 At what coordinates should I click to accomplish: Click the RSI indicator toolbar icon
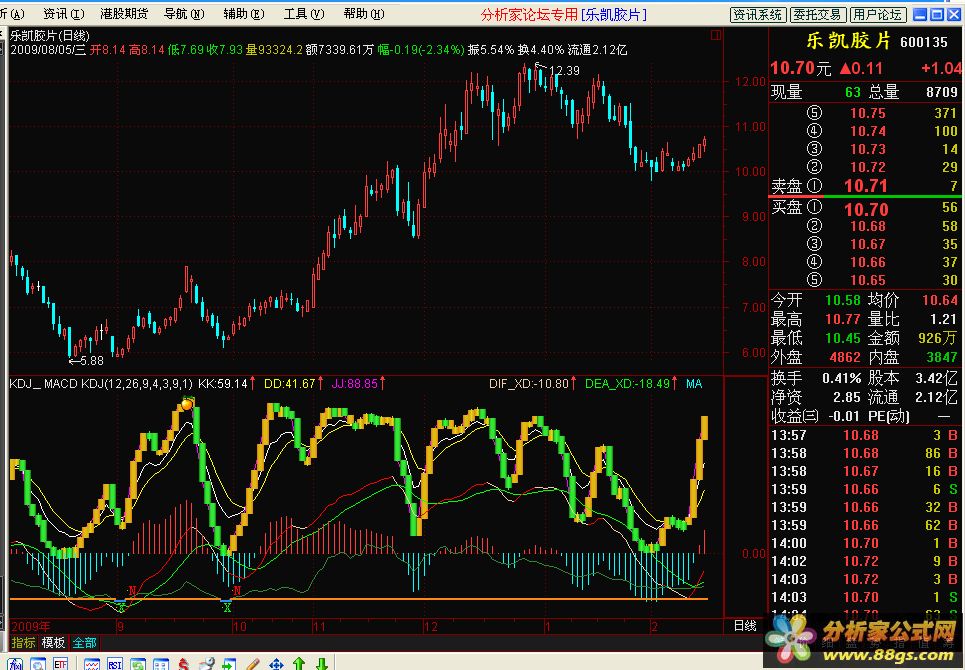(114, 664)
